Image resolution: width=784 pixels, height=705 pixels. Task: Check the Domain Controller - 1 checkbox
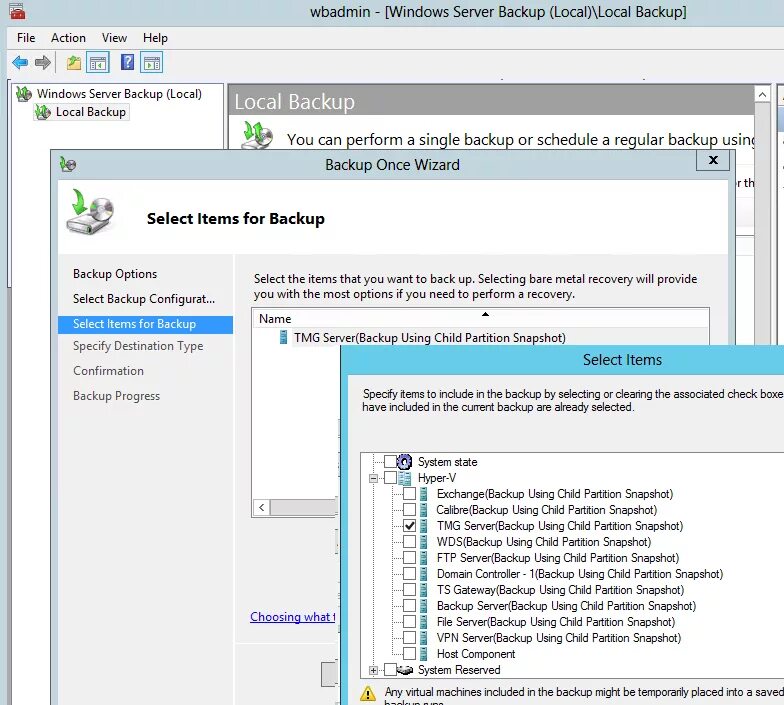410,574
